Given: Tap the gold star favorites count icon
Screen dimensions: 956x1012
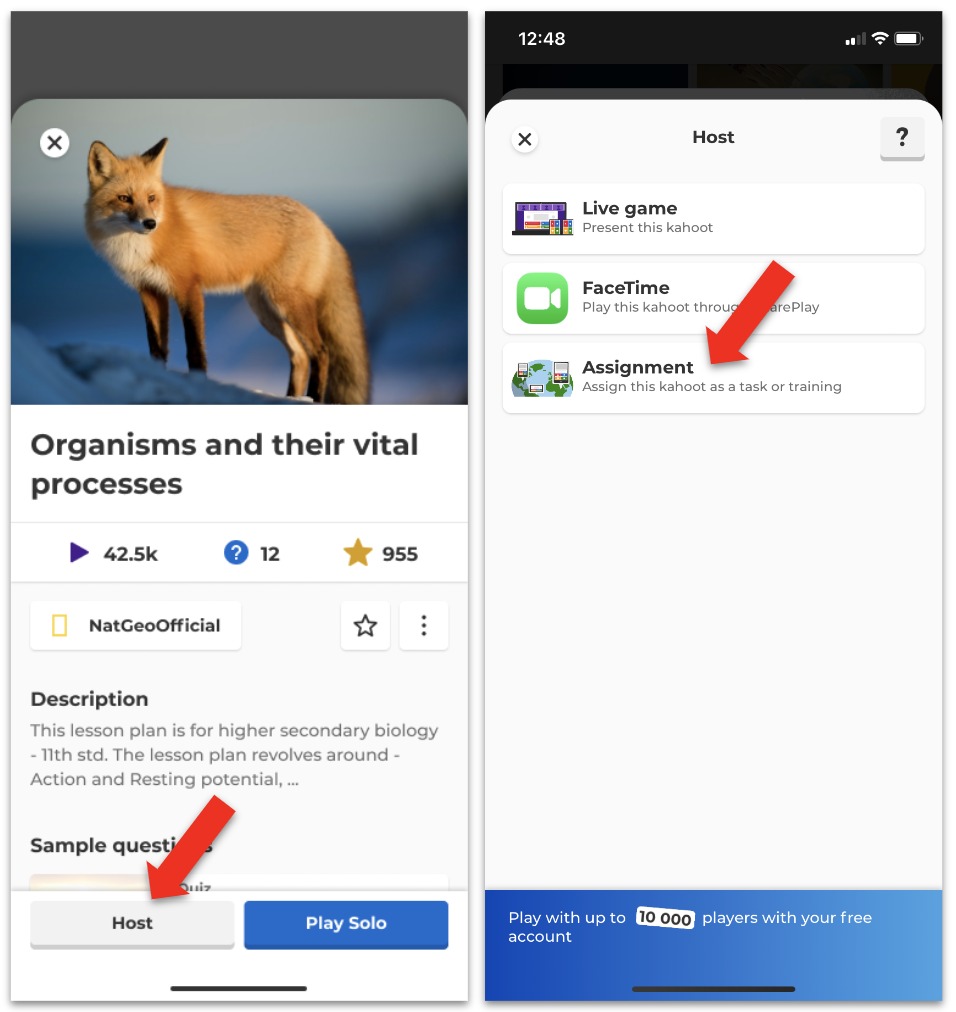Looking at the screenshot, I should tap(358, 553).
